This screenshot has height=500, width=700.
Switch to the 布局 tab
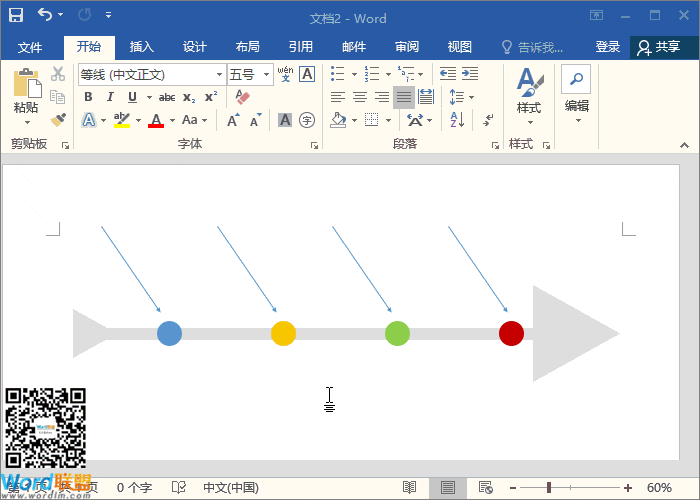[x=248, y=47]
